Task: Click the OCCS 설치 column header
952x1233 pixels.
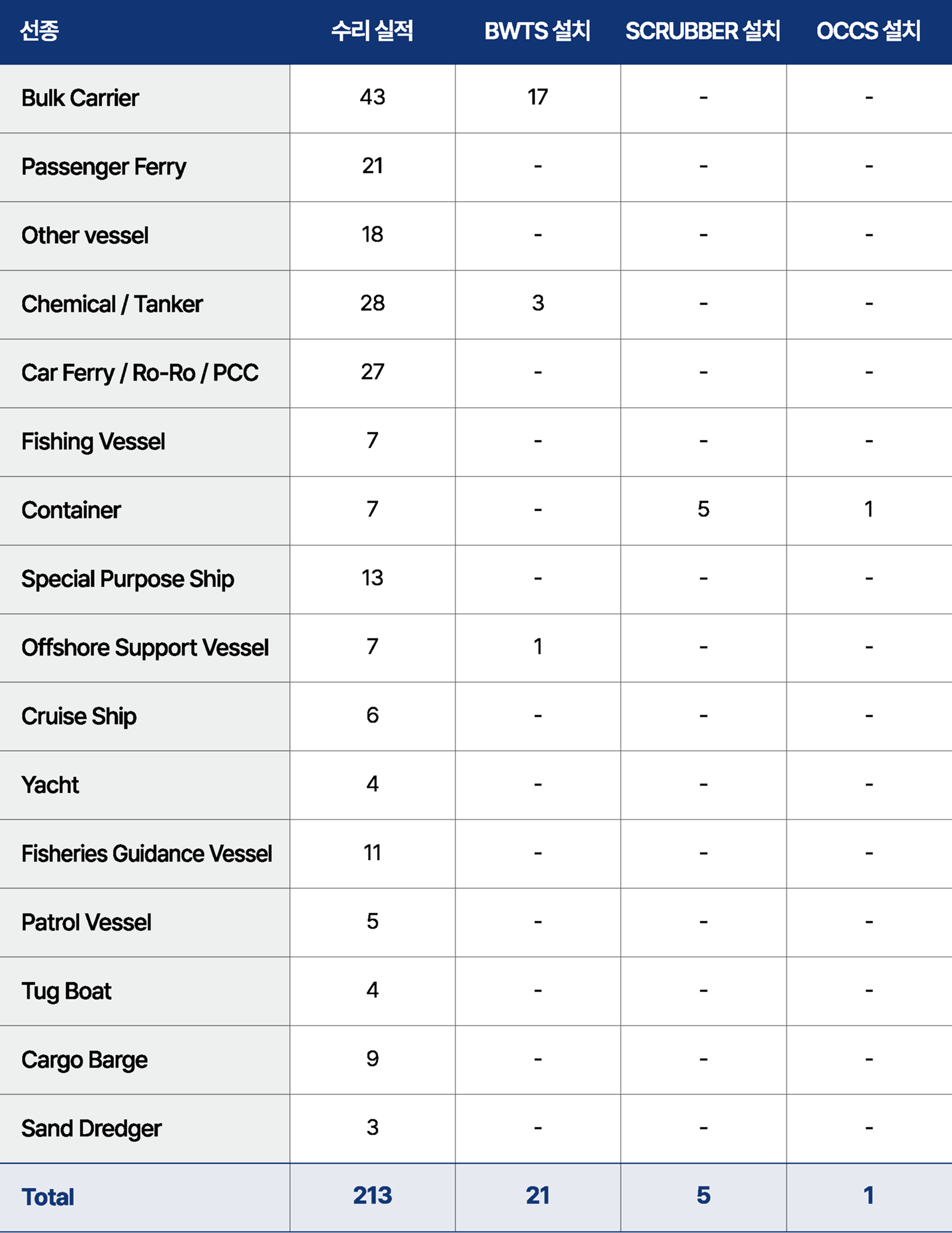Action: (868, 31)
